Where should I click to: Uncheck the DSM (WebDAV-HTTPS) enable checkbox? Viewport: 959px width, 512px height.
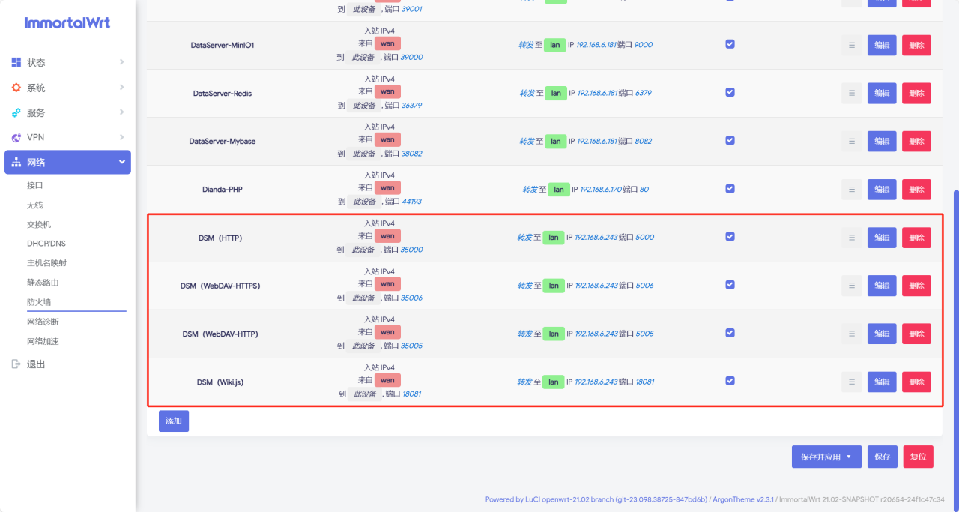(730, 284)
